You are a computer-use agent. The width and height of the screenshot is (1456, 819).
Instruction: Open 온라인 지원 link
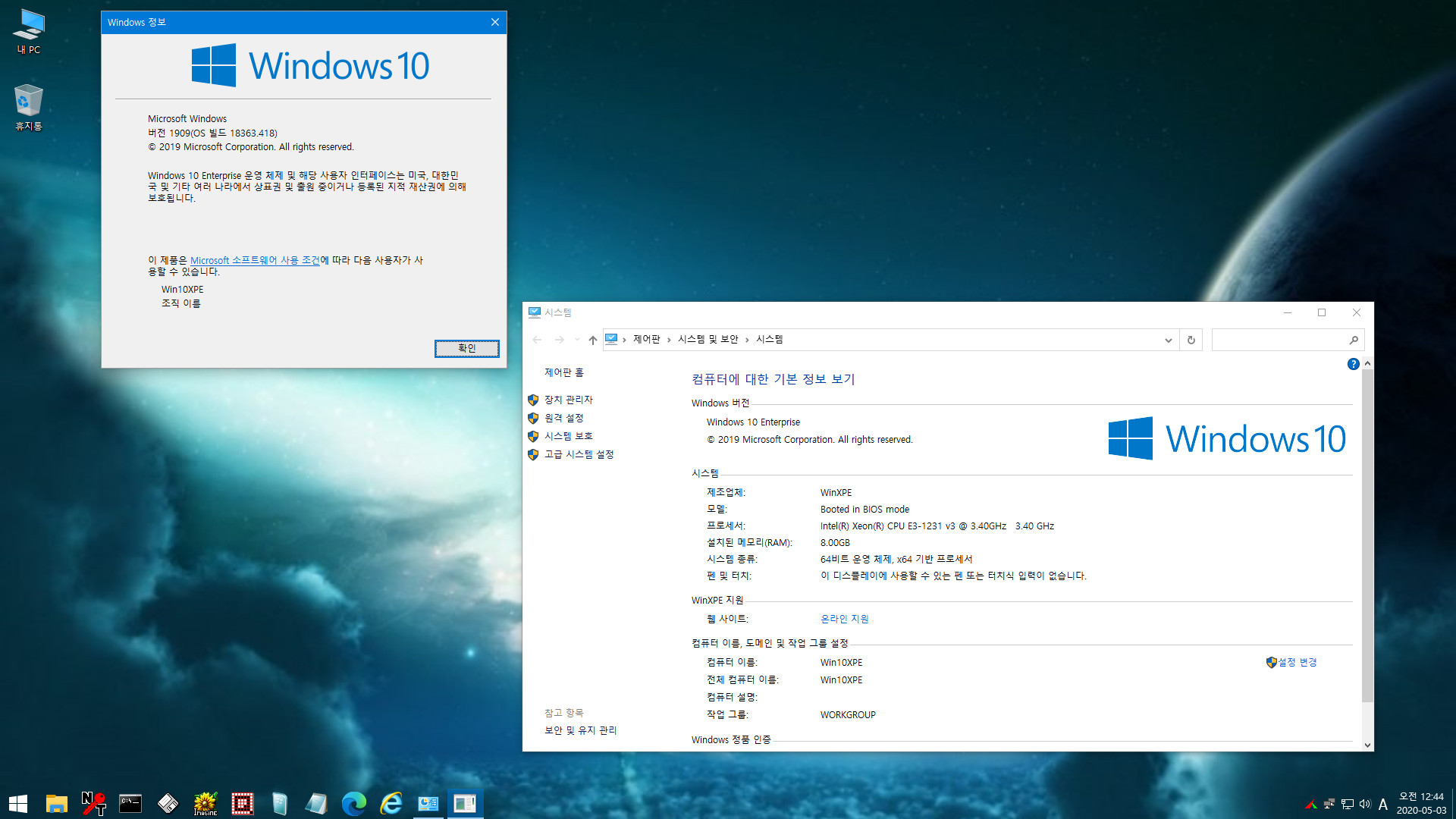point(845,619)
